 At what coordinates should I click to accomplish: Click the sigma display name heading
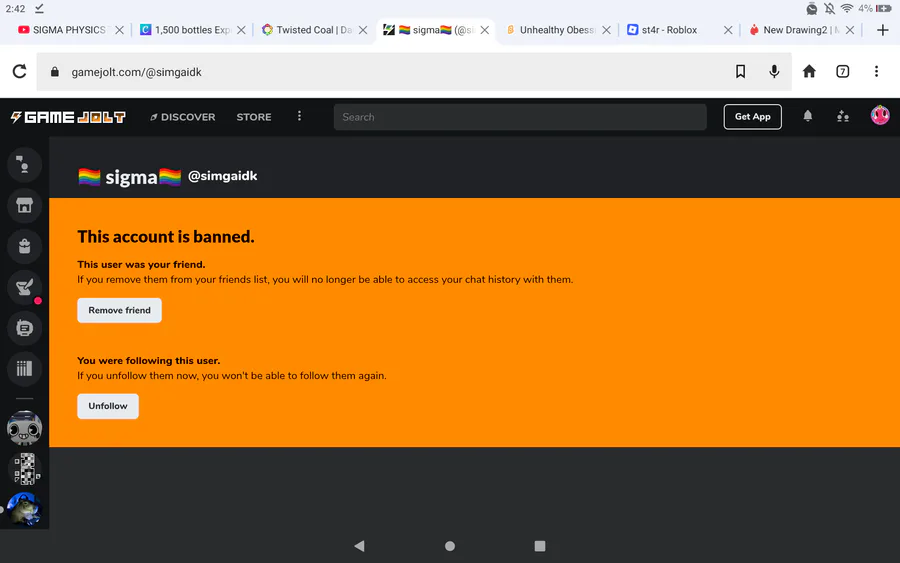130,177
